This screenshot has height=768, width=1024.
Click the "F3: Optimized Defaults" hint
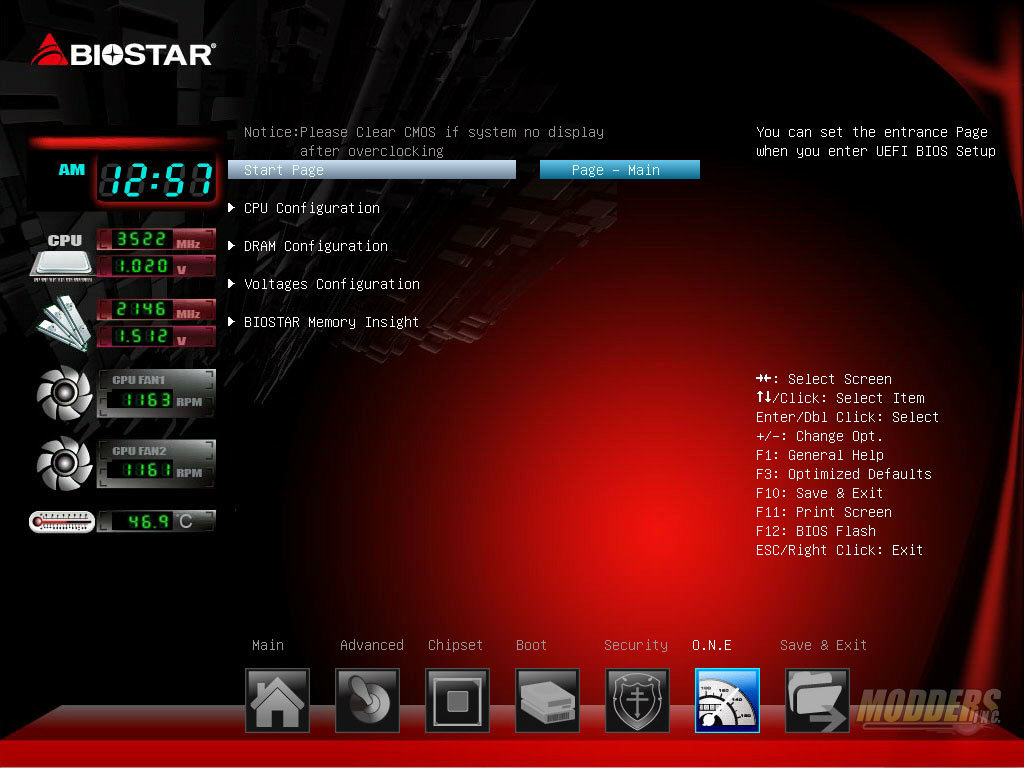pos(844,473)
